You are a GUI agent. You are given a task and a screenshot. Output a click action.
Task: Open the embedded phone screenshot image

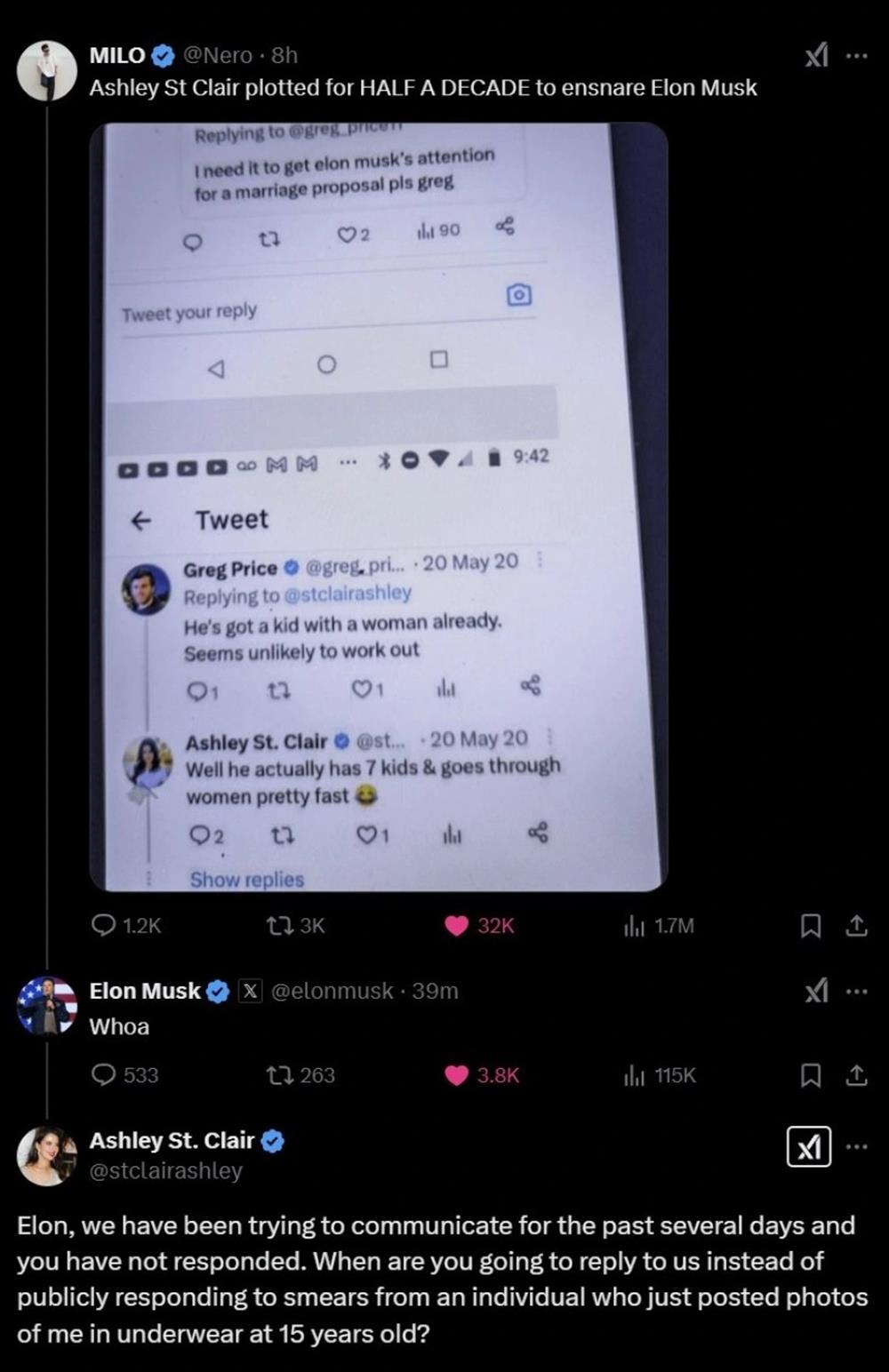pos(379,507)
